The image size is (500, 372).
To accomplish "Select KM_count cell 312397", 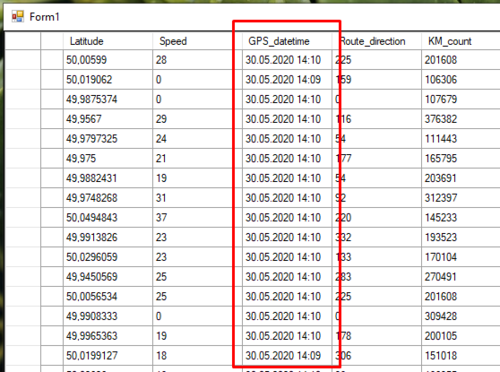I will click(461, 198).
